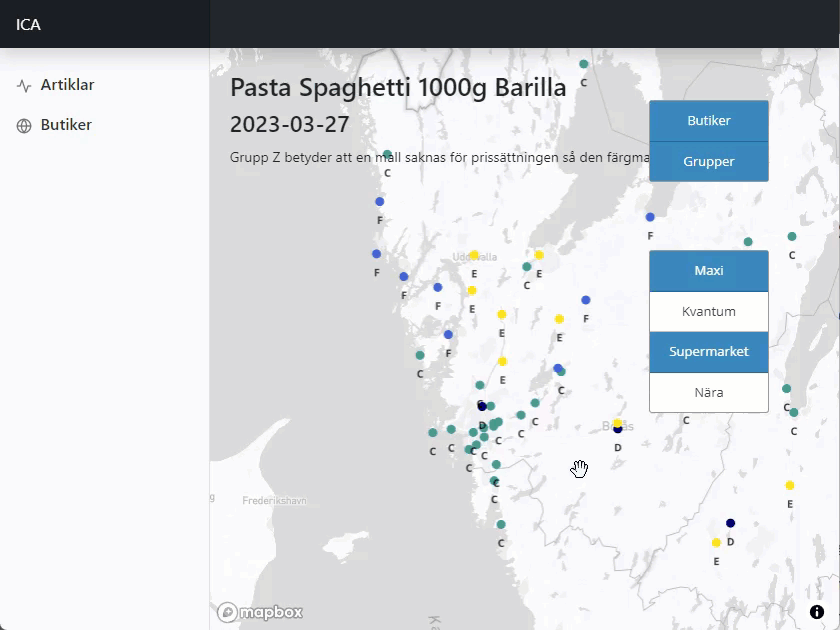Enable the Kvantum store filter
The width and height of the screenshot is (840, 630).
point(708,311)
